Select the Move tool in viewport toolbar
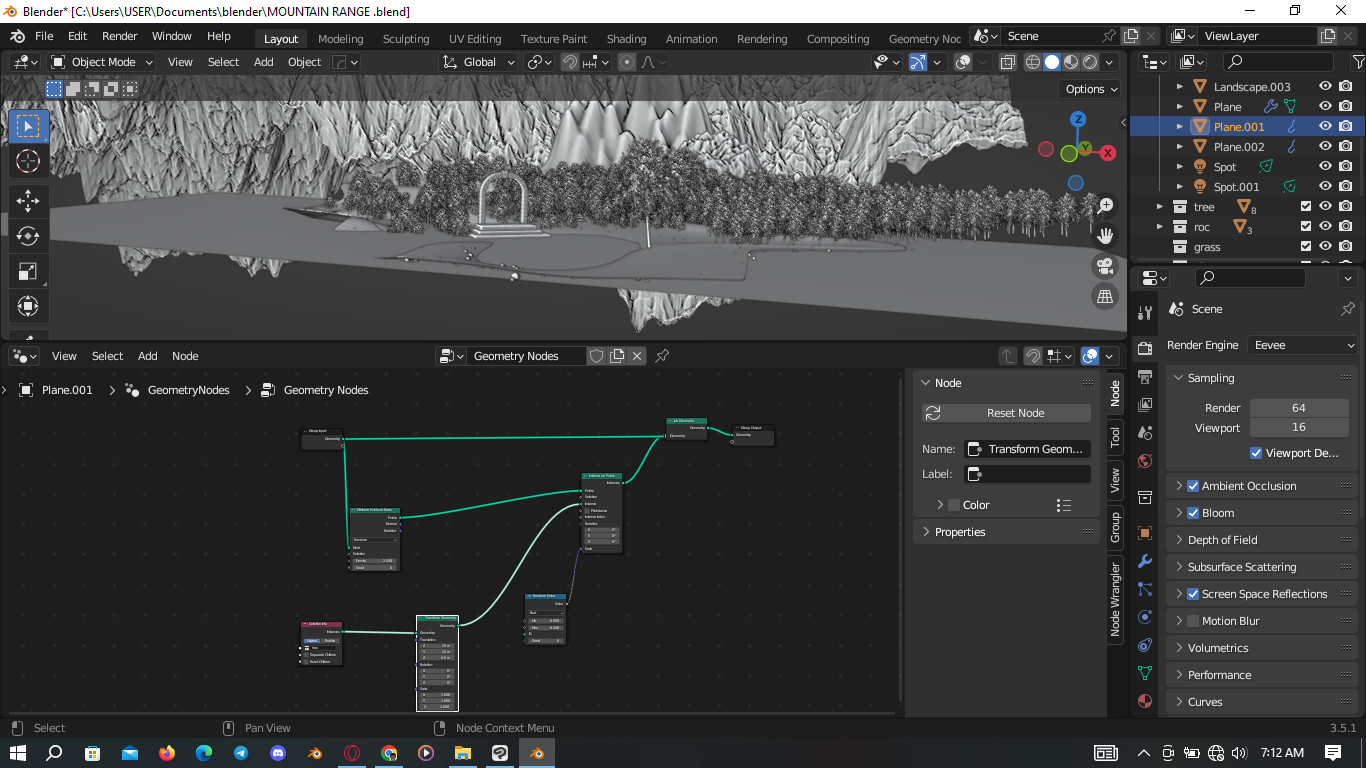The image size is (1366, 768). (28, 201)
